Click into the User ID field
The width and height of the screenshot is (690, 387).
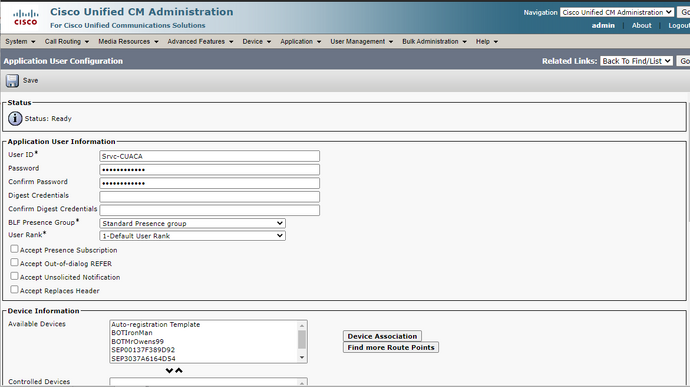click(209, 156)
